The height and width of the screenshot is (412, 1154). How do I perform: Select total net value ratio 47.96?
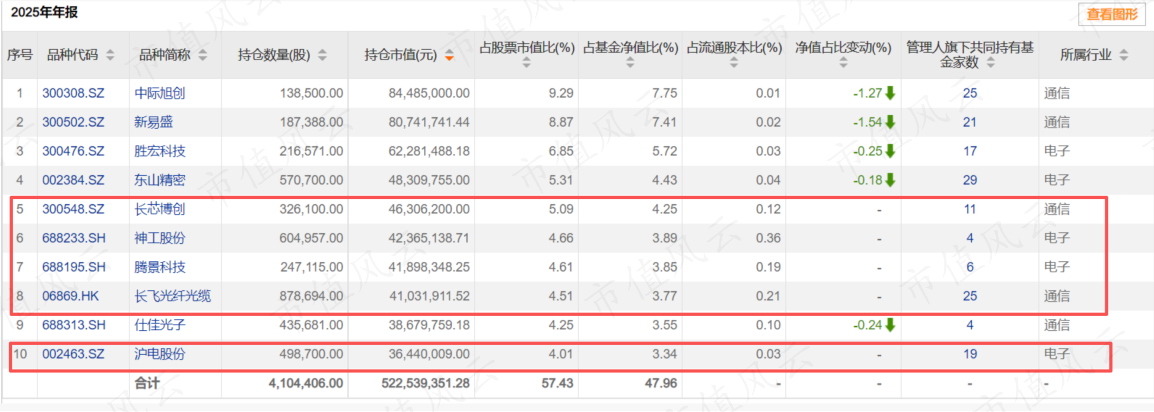(662, 383)
